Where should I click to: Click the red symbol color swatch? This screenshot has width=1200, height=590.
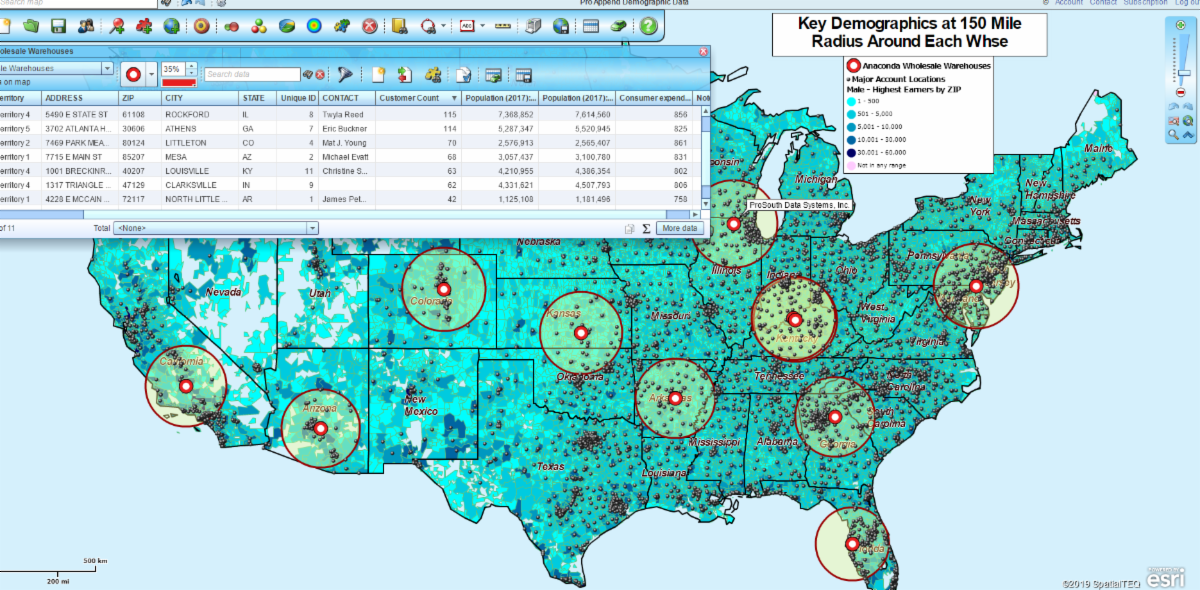(x=178, y=82)
